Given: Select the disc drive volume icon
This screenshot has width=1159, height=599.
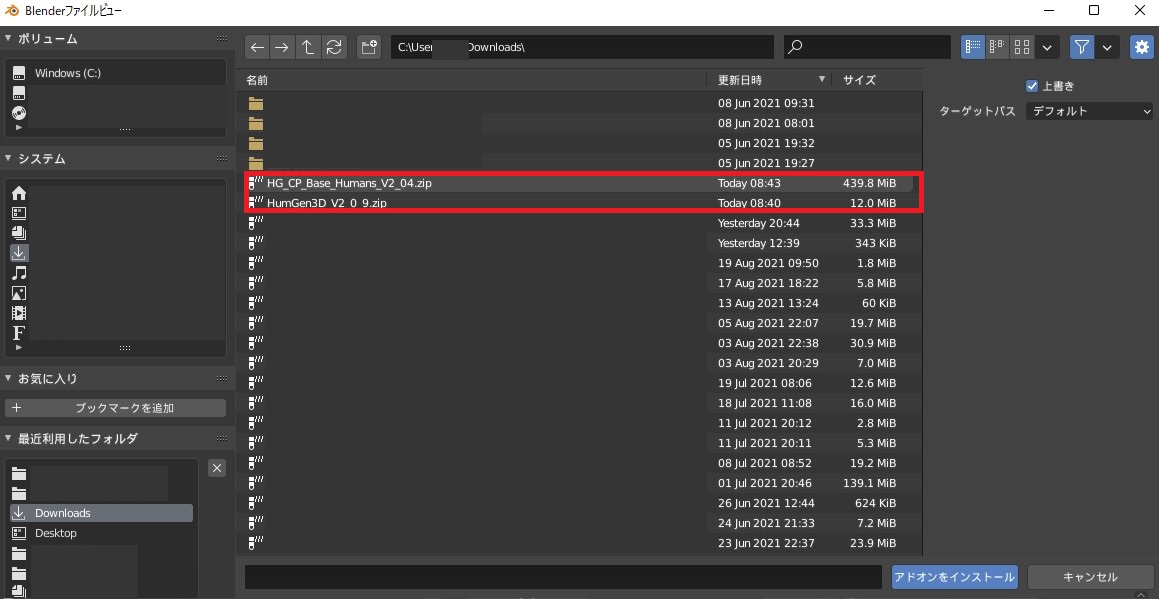Looking at the screenshot, I should 19,113.
